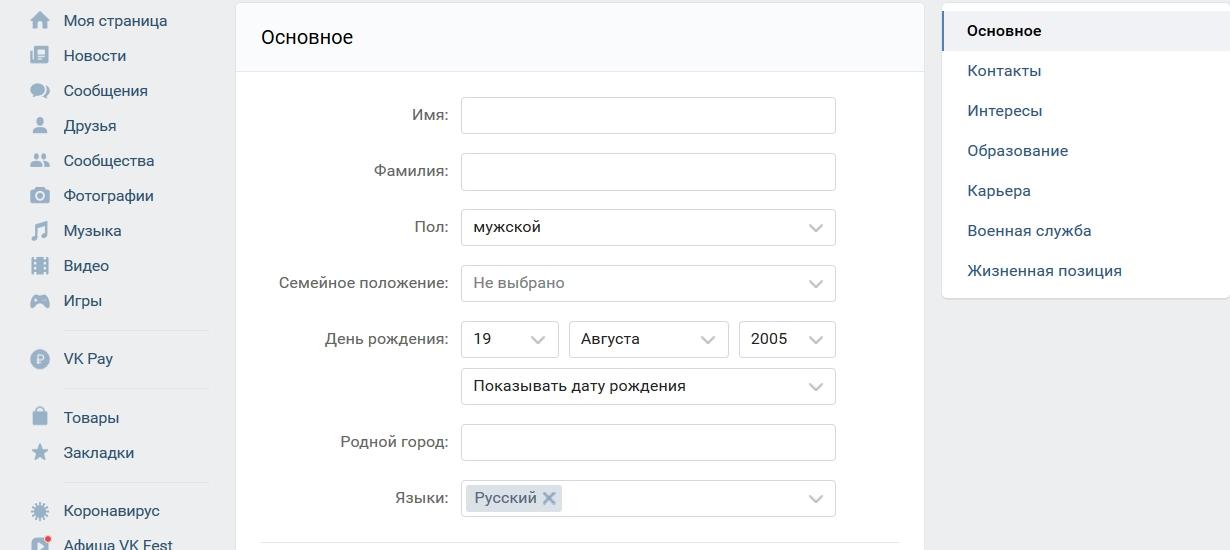1230x550 pixels.
Task: Choose birth month dropdown Августа
Action: pos(648,339)
